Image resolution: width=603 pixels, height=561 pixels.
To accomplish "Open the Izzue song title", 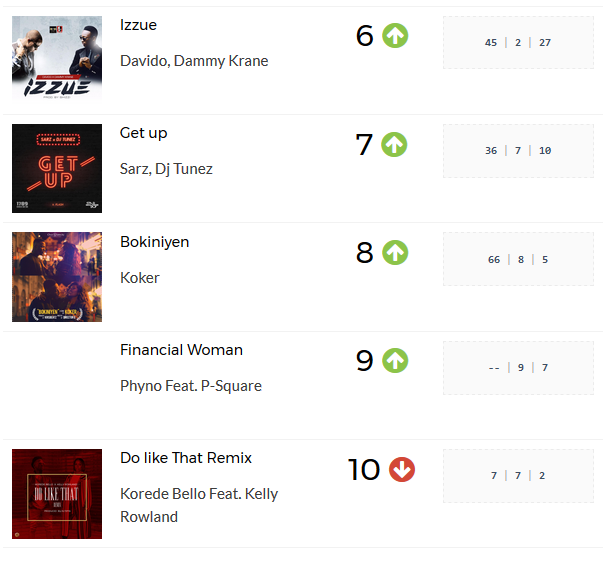I will [138, 25].
